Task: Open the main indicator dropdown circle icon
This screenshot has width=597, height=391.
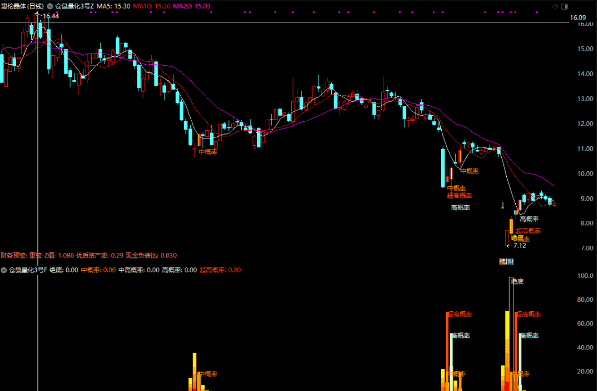Action: point(50,6)
